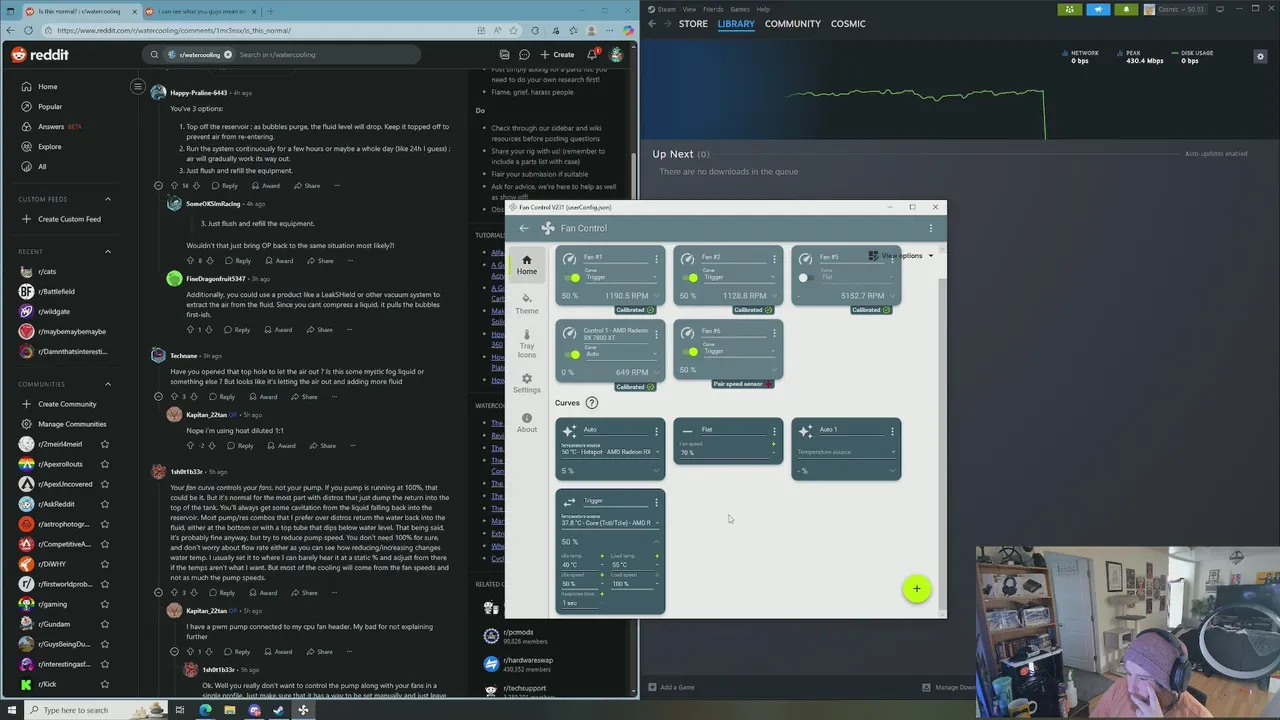
Task: Click Steam notifications bell icon
Action: [x=1126, y=9]
